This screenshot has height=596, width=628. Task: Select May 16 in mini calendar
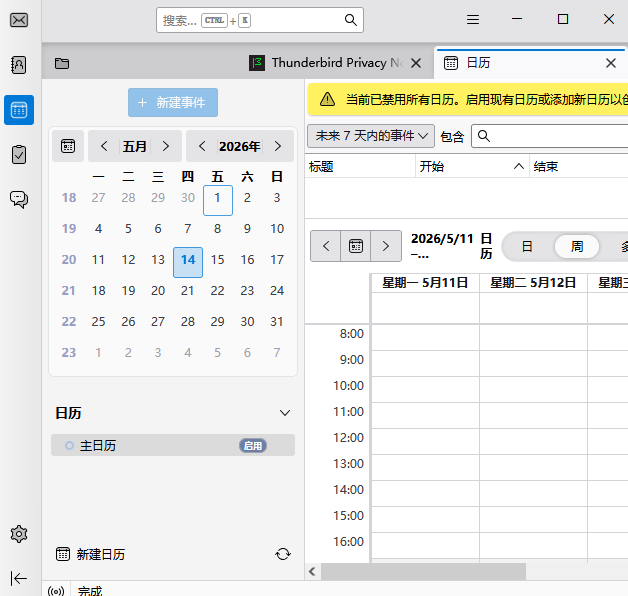(x=247, y=260)
